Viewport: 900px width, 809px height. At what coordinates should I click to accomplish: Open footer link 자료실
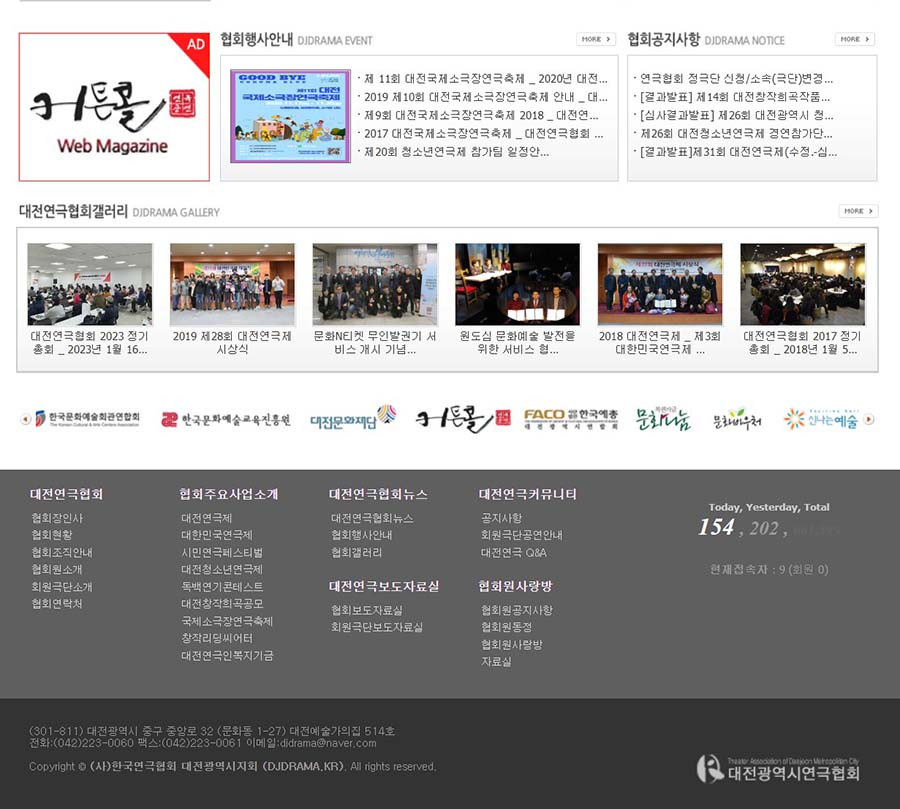496,661
